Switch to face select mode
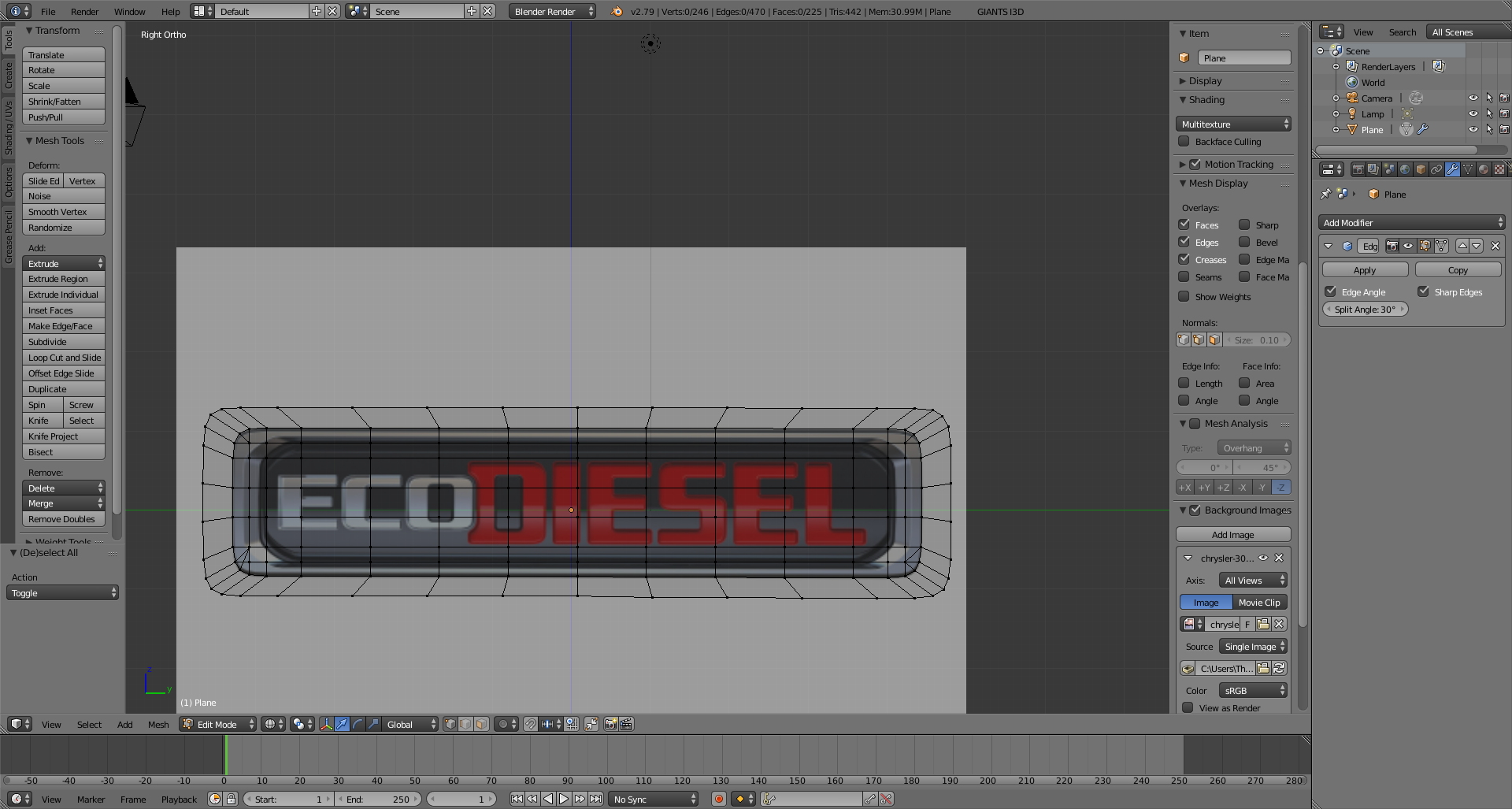This screenshot has height=809, width=1512. point(482,724)
